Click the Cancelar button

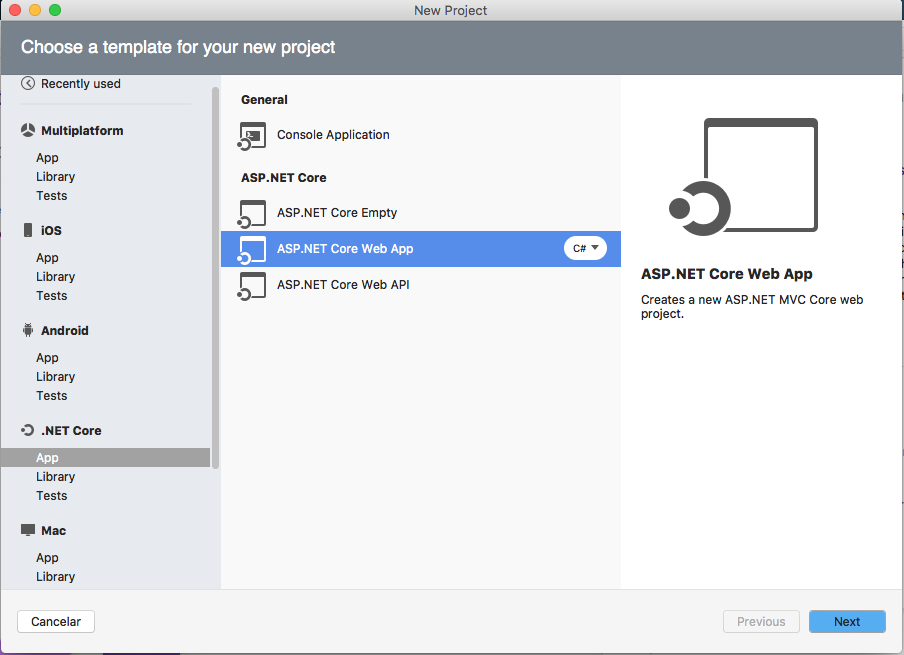56,622
